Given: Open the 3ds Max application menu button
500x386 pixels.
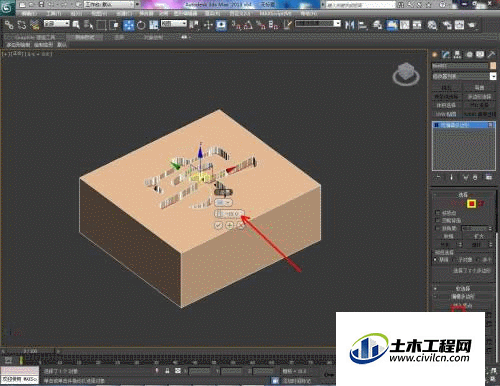Looking at the screenshot, I should click(7, 7).
